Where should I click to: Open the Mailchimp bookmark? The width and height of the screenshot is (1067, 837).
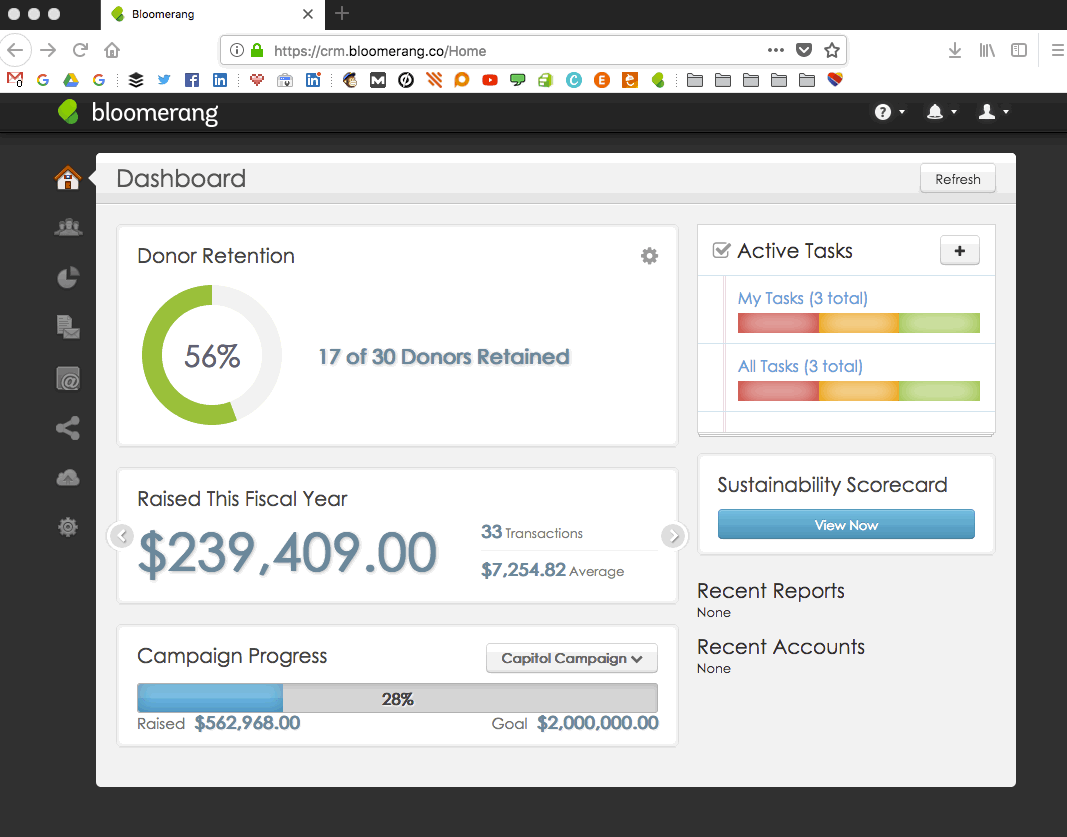[350, 80]
